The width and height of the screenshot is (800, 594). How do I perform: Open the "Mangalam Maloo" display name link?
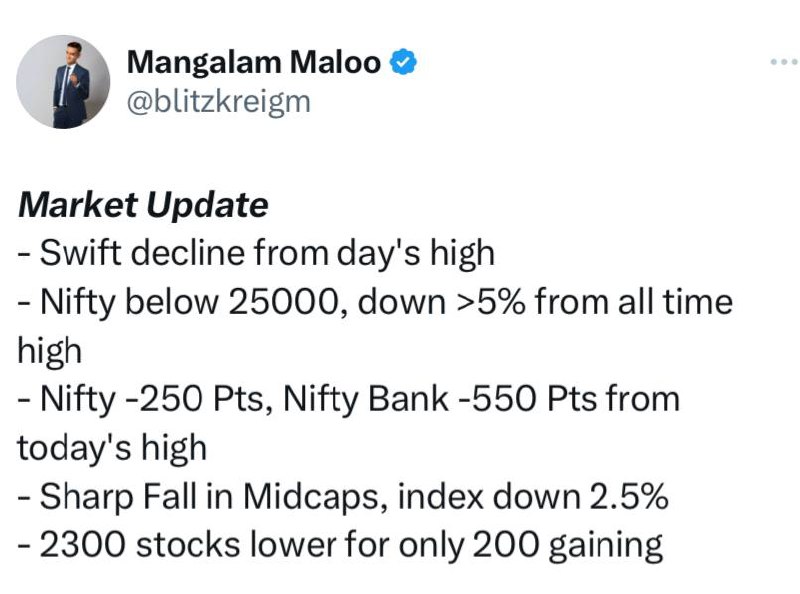pos(254,62)
